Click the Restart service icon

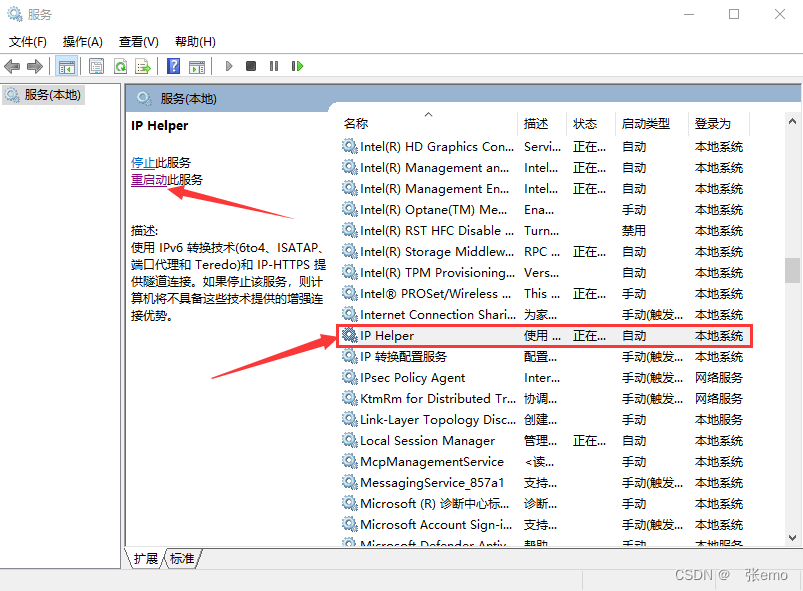(297, 66)
